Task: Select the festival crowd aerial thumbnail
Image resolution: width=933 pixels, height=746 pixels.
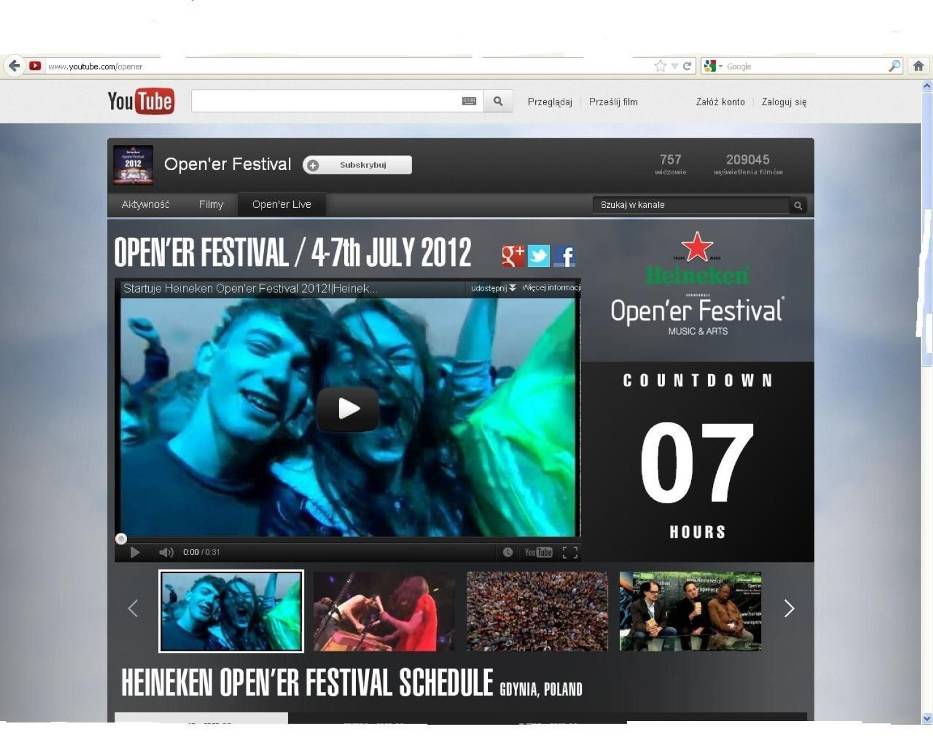Action: (x=537, y=611)
